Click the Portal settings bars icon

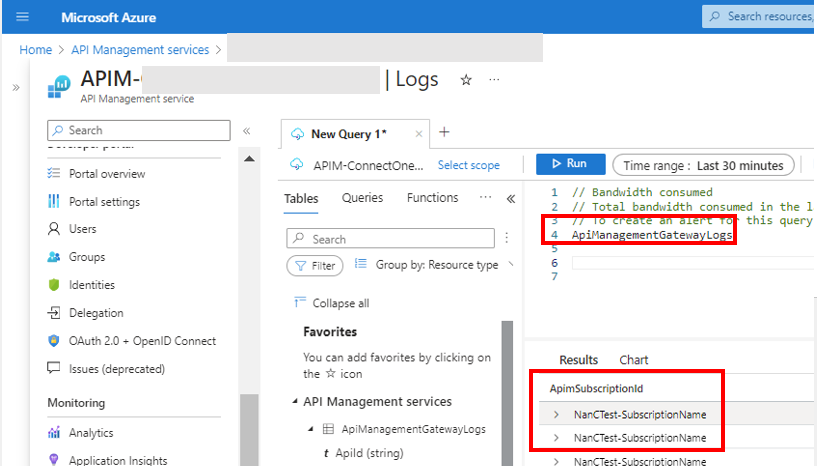pyautogui.click(x=54, y=201)
